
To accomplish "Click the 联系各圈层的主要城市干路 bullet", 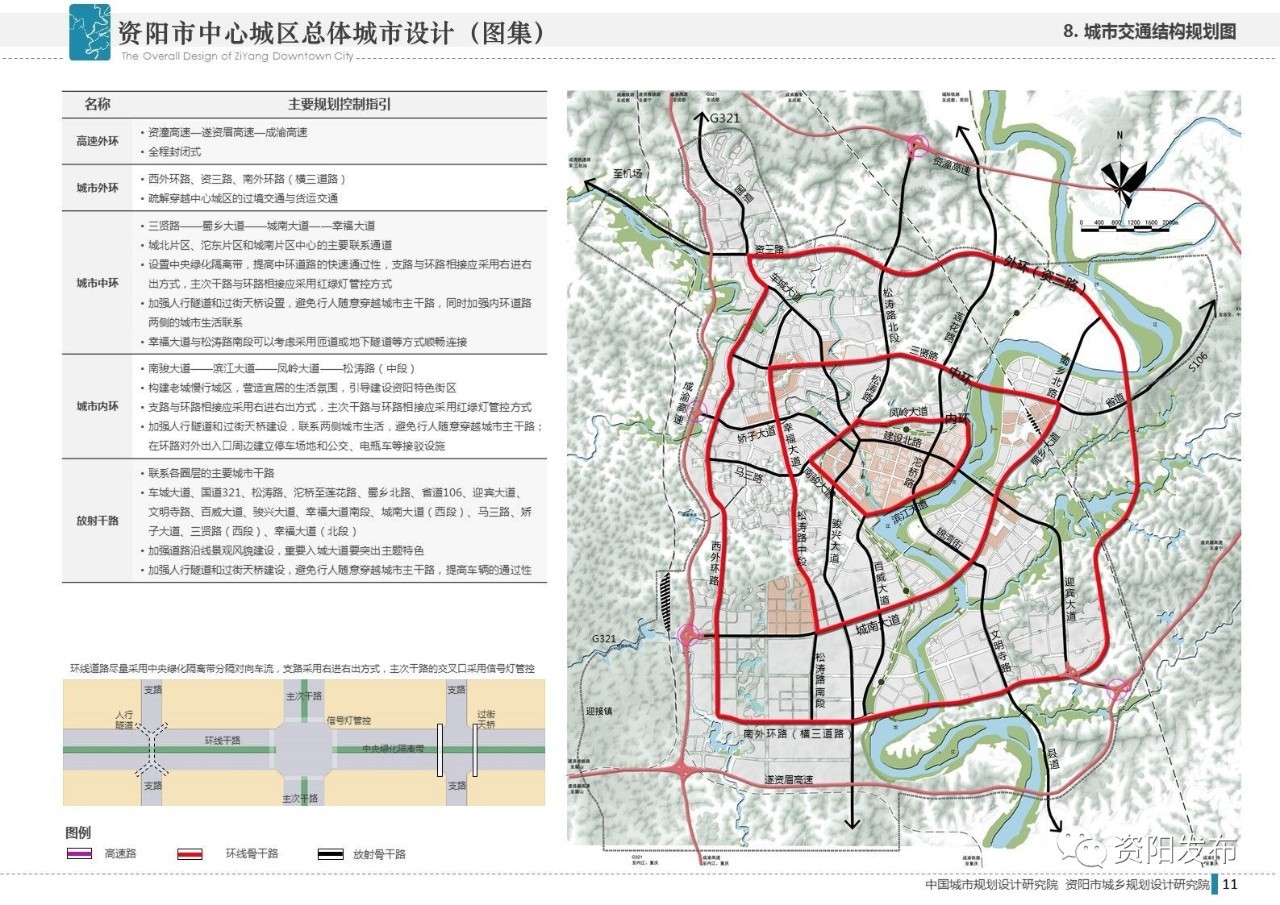I will [210, 473].
